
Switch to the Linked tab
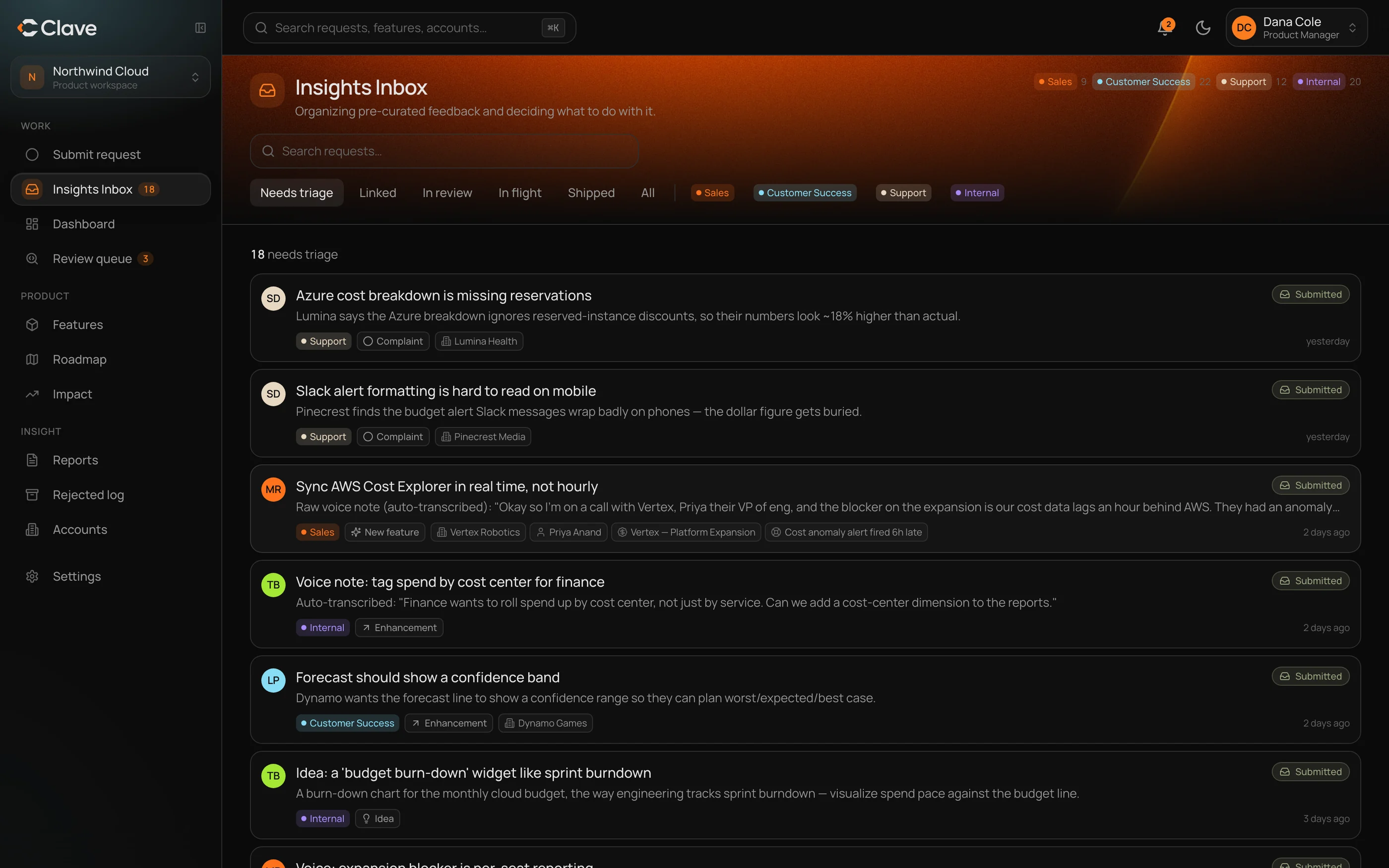click(378, 193)
